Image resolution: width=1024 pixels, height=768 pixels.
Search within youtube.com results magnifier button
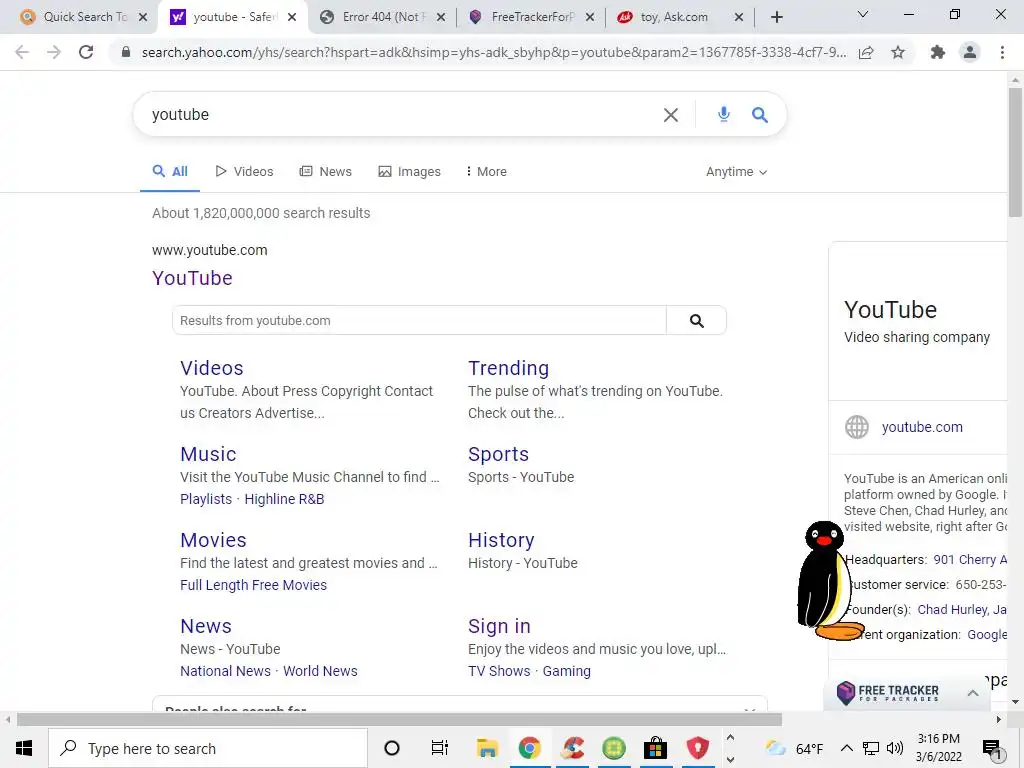(x=697, y=321)
